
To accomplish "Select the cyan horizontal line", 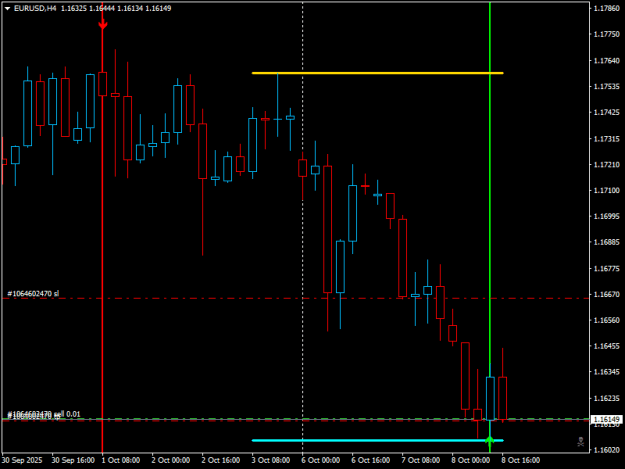I will (377, 440).
